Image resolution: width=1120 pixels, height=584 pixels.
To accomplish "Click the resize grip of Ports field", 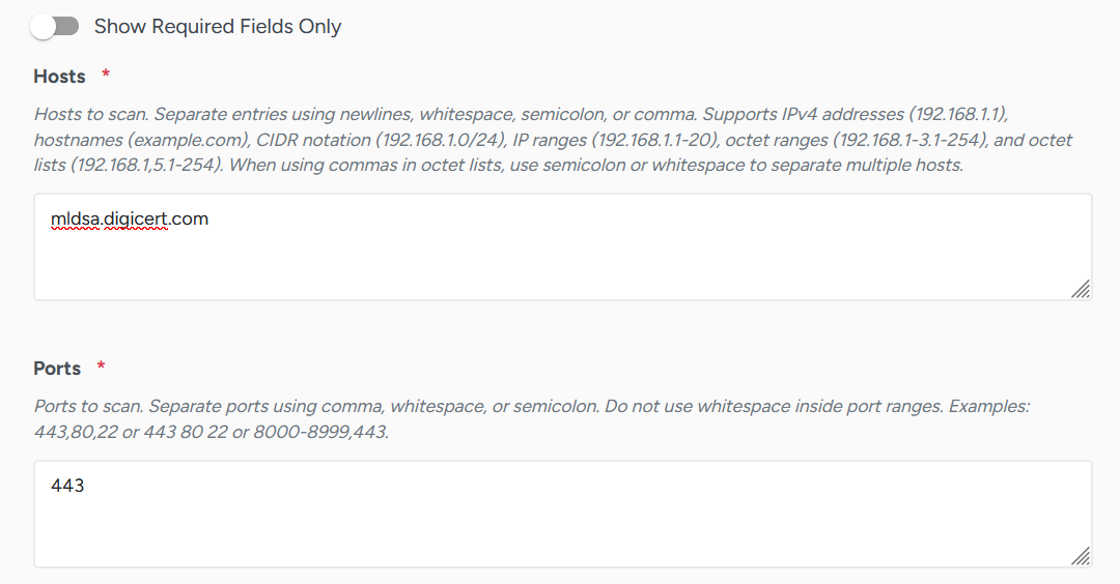I will [1080, 555].
